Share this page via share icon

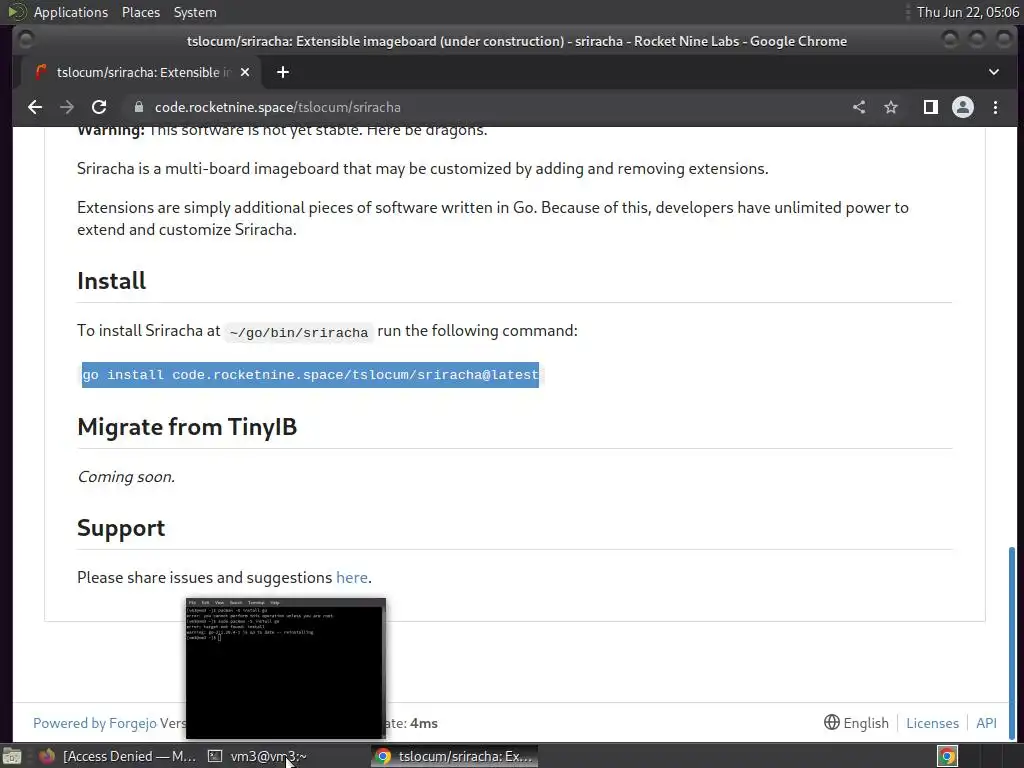pos(859,107)
